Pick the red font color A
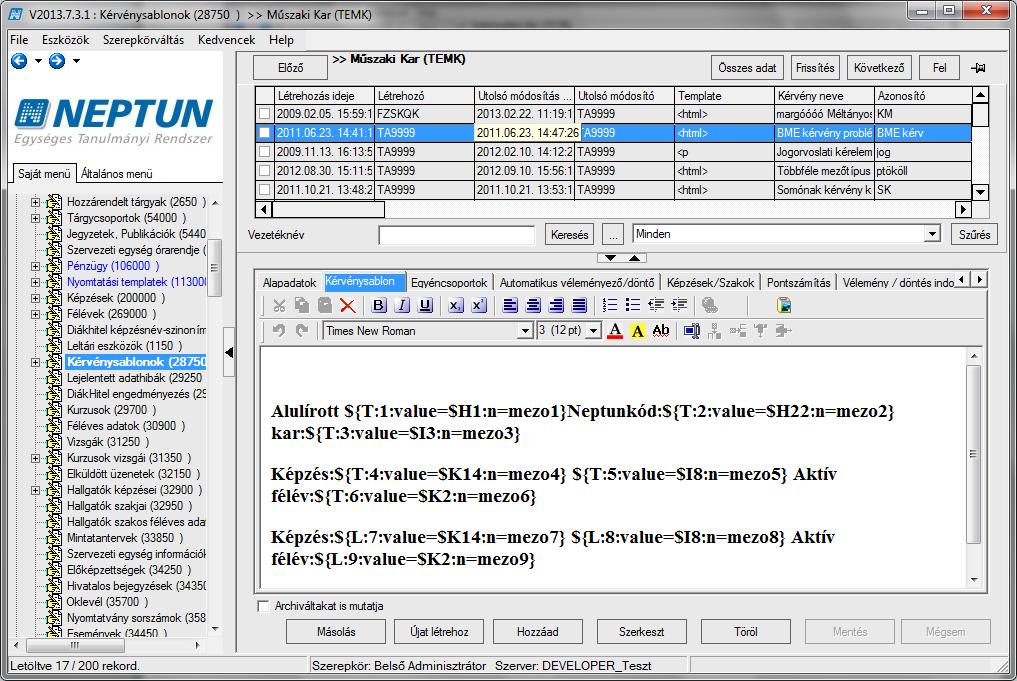 [x=615, y=331]
